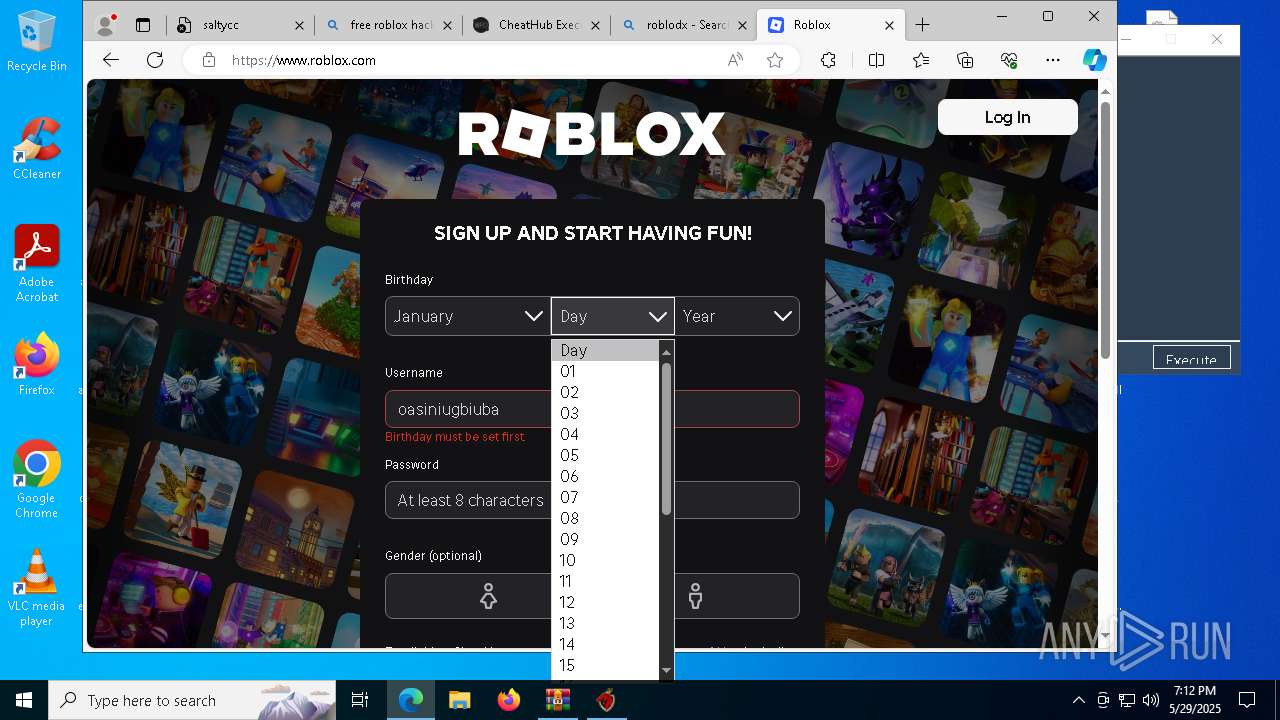1280x720 pixels.
Task: Open Recycle Bin desktop icon
Action: pos(37,41)
